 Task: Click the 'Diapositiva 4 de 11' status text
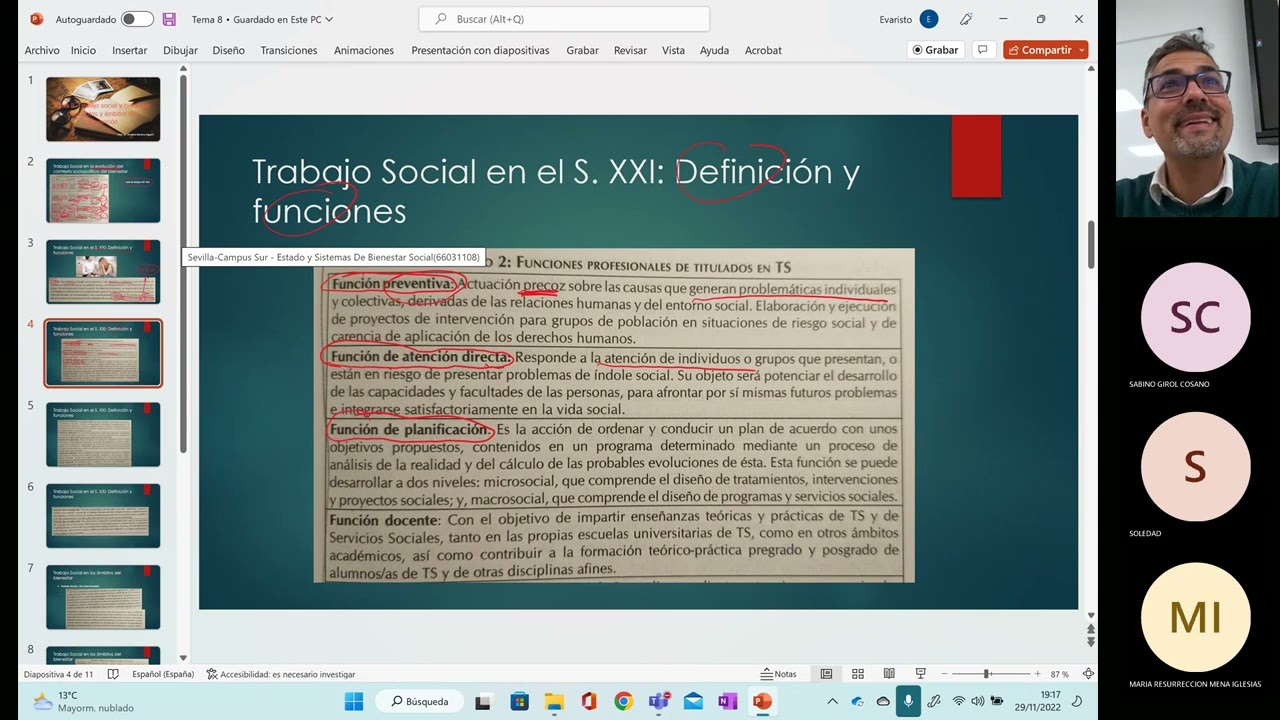pyautogui.click(x=58, y=674)
